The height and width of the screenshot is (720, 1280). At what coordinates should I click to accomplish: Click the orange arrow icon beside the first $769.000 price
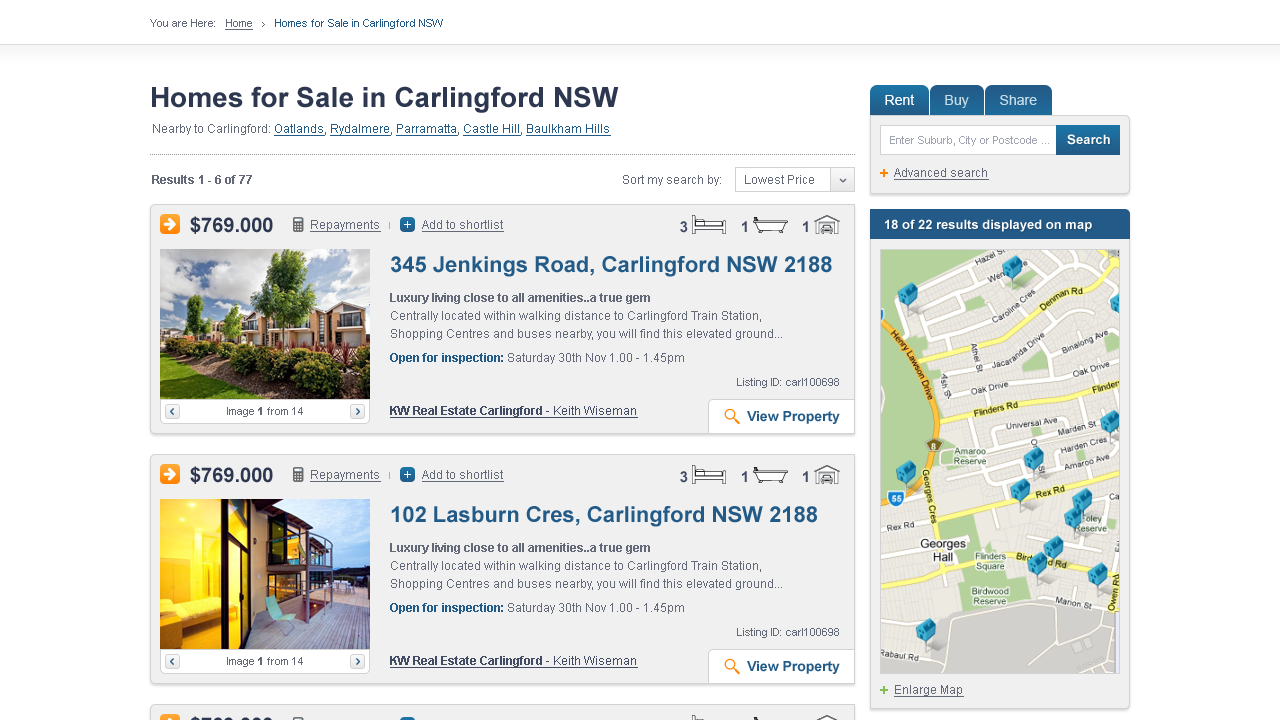(169, 224)
